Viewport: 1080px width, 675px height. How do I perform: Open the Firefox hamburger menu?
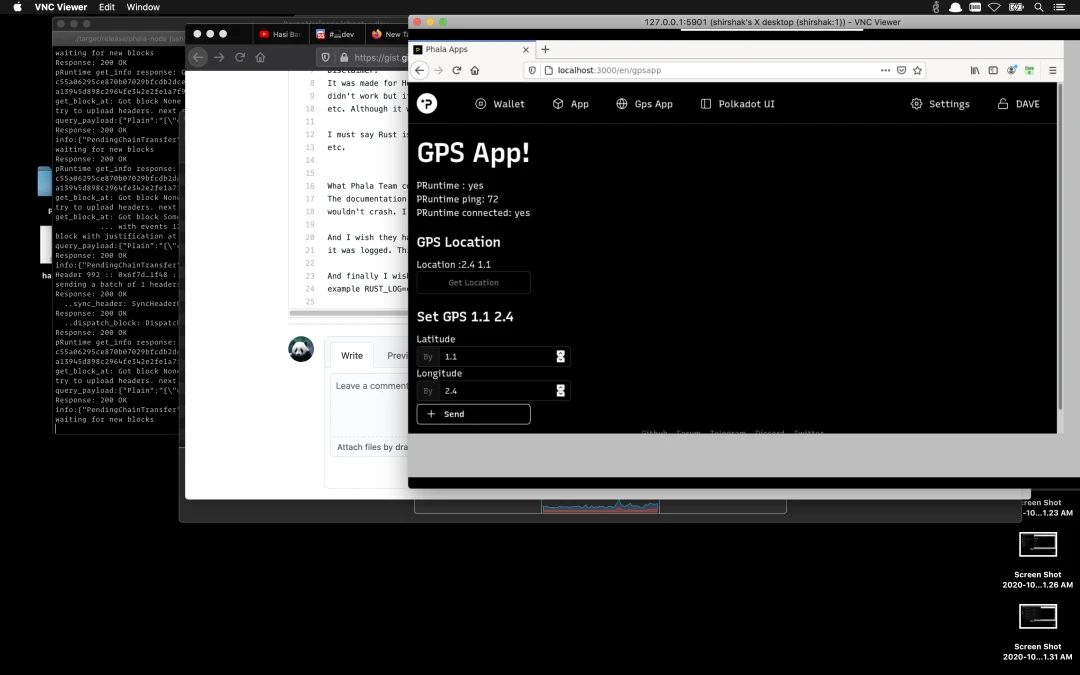click(x=1052, y=70)
